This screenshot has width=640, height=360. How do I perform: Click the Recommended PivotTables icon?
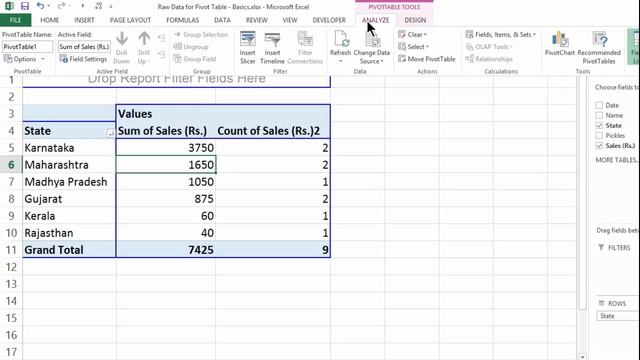tap(599, 40)
